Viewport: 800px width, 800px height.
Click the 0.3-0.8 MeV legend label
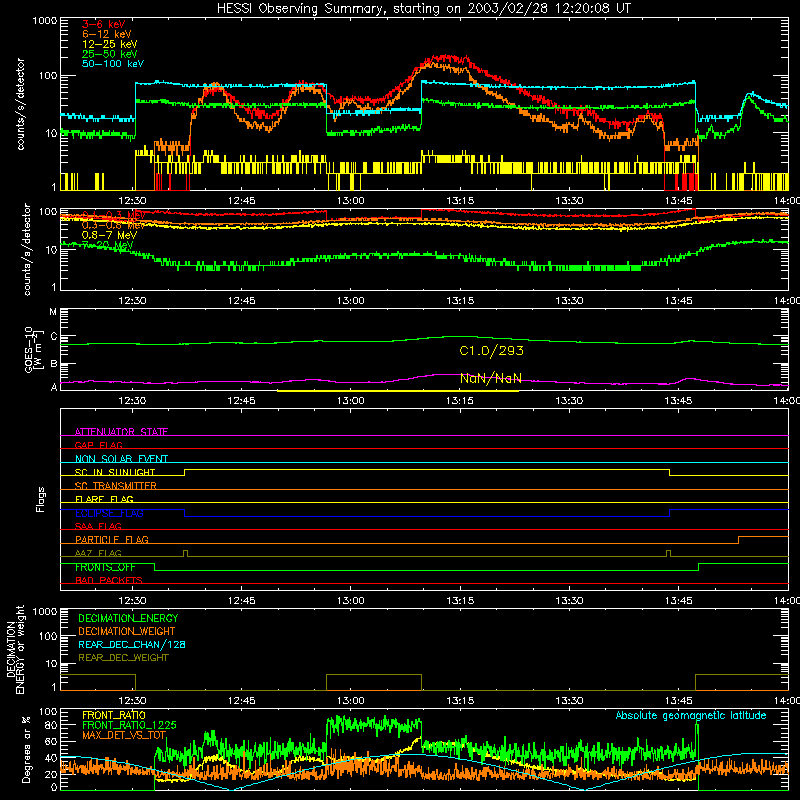(x=113, y=225)
